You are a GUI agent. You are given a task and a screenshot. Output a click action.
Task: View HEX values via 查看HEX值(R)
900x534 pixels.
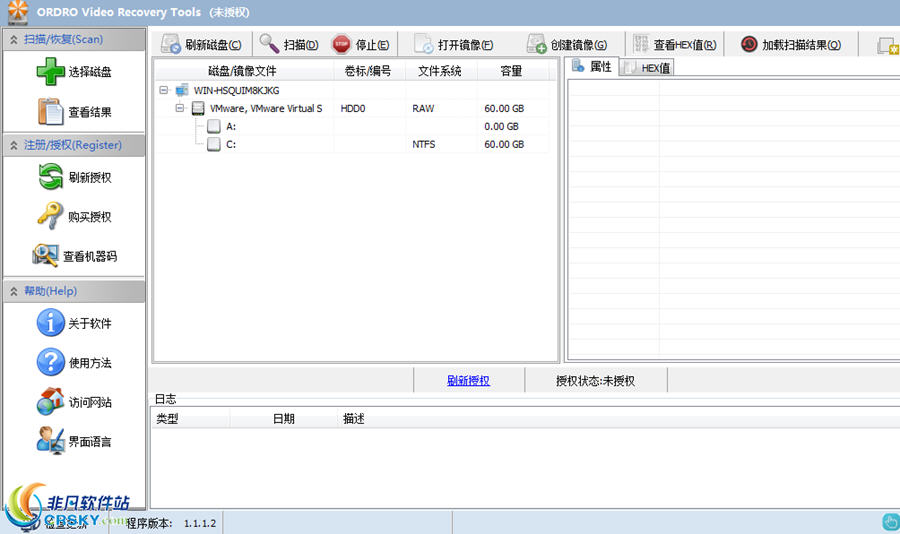[641, 44]
